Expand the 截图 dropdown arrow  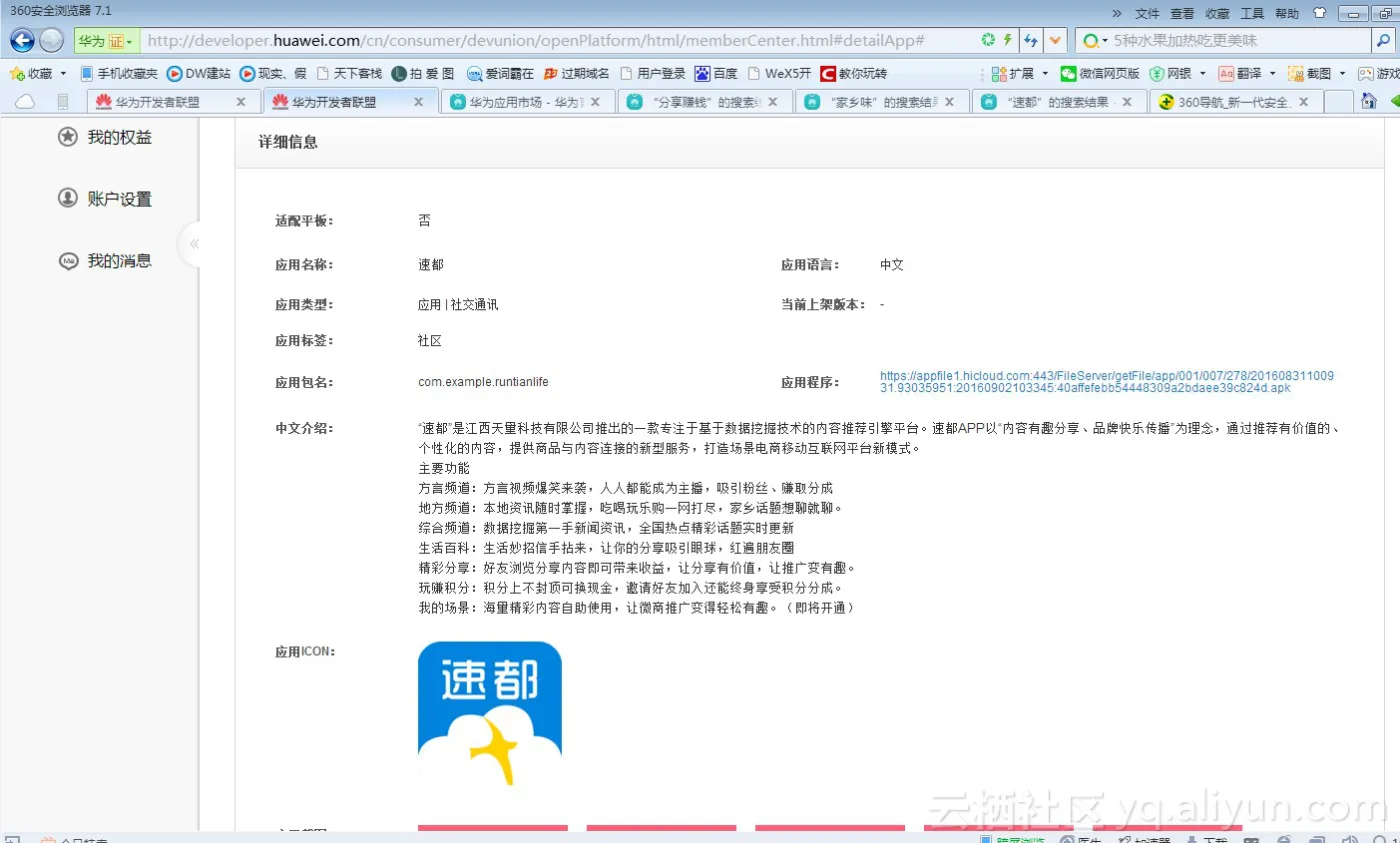[x=1342, y=73]
